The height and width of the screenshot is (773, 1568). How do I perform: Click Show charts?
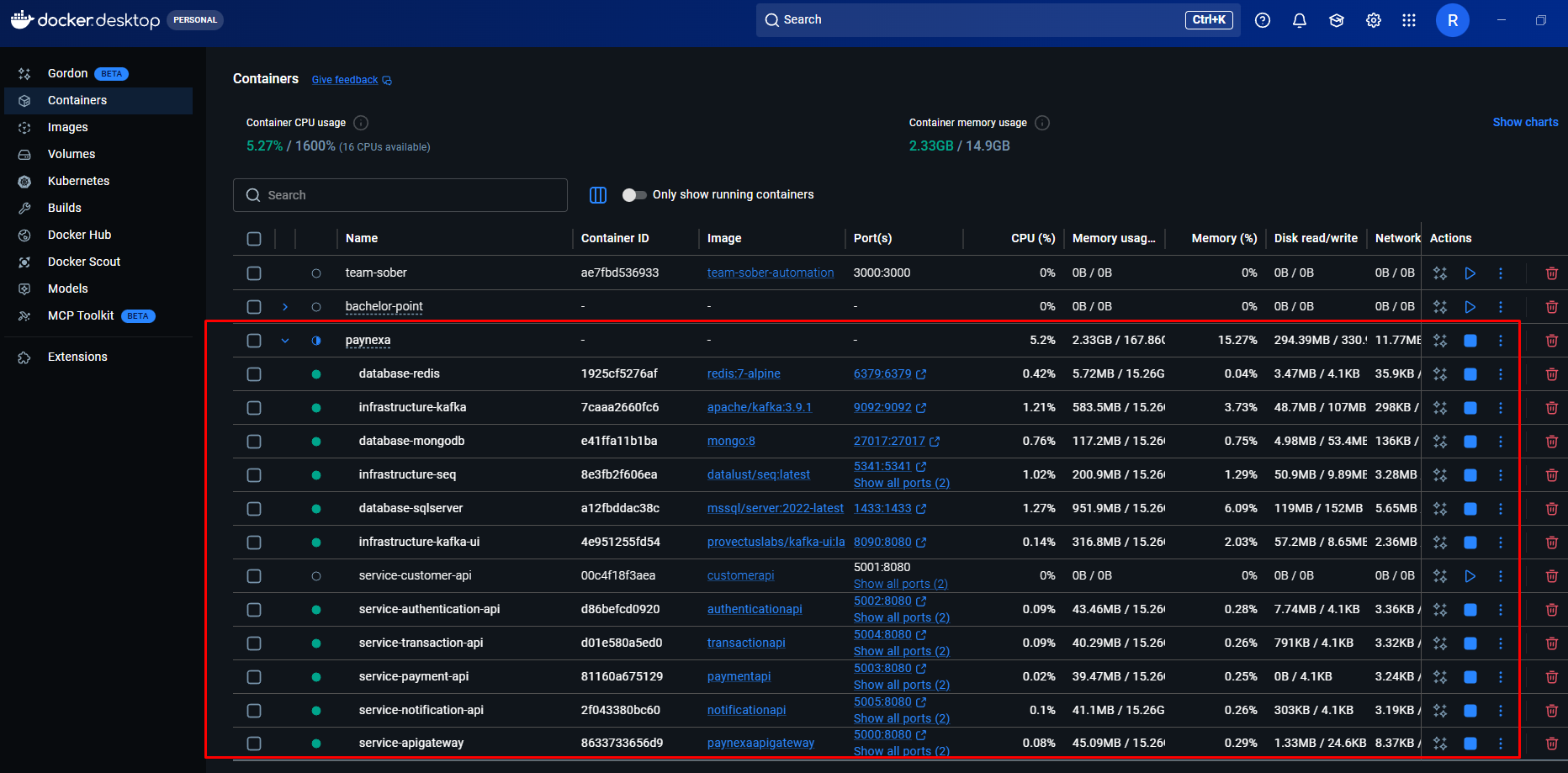1525,122
